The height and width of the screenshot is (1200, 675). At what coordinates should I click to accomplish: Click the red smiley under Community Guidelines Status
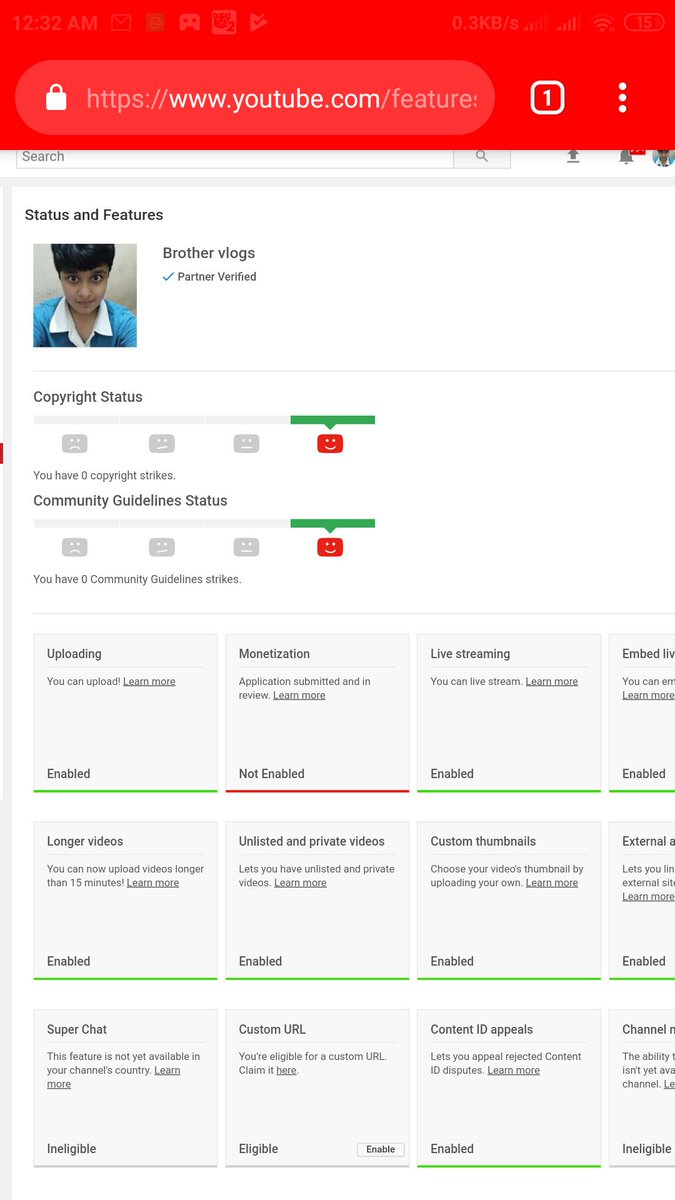330,547
